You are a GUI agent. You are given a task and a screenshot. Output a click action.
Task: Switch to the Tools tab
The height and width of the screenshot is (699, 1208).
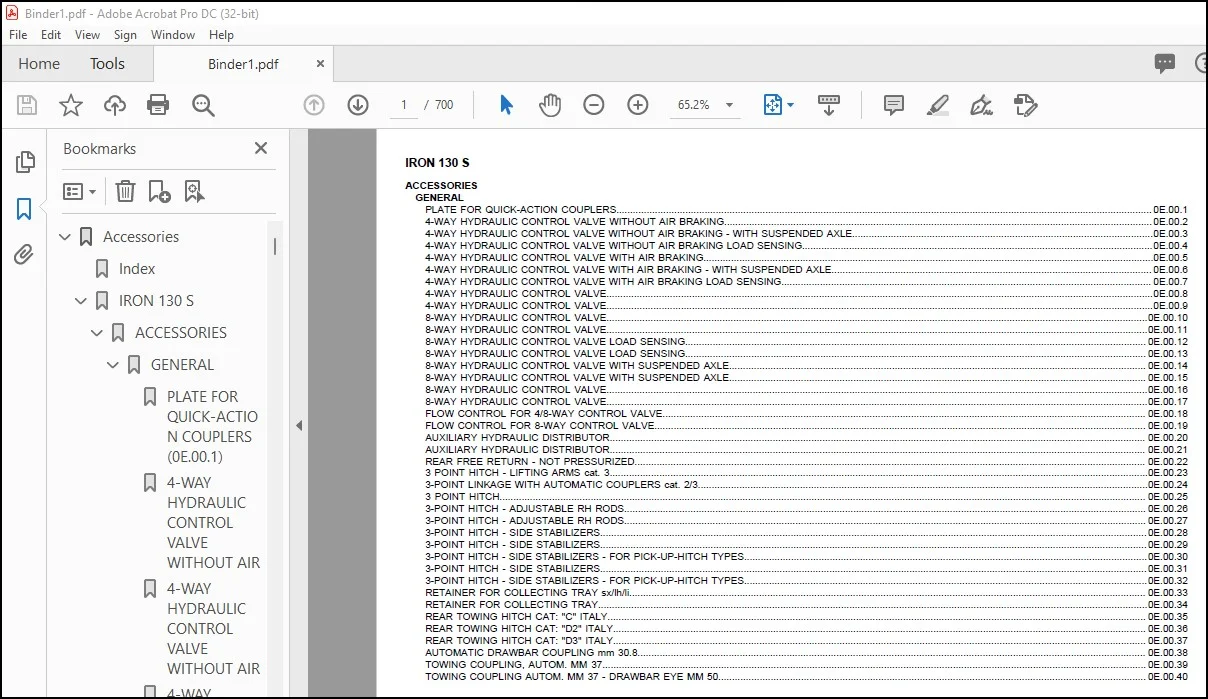tap(107, 63)
